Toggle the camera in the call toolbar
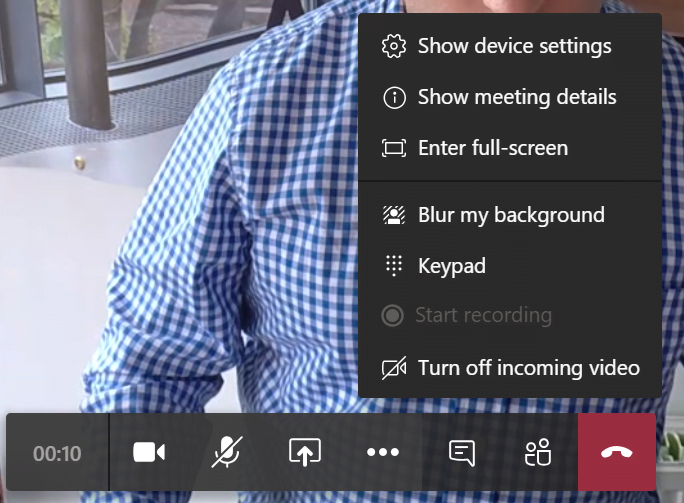The image size is (684, 503). [149, 452]
